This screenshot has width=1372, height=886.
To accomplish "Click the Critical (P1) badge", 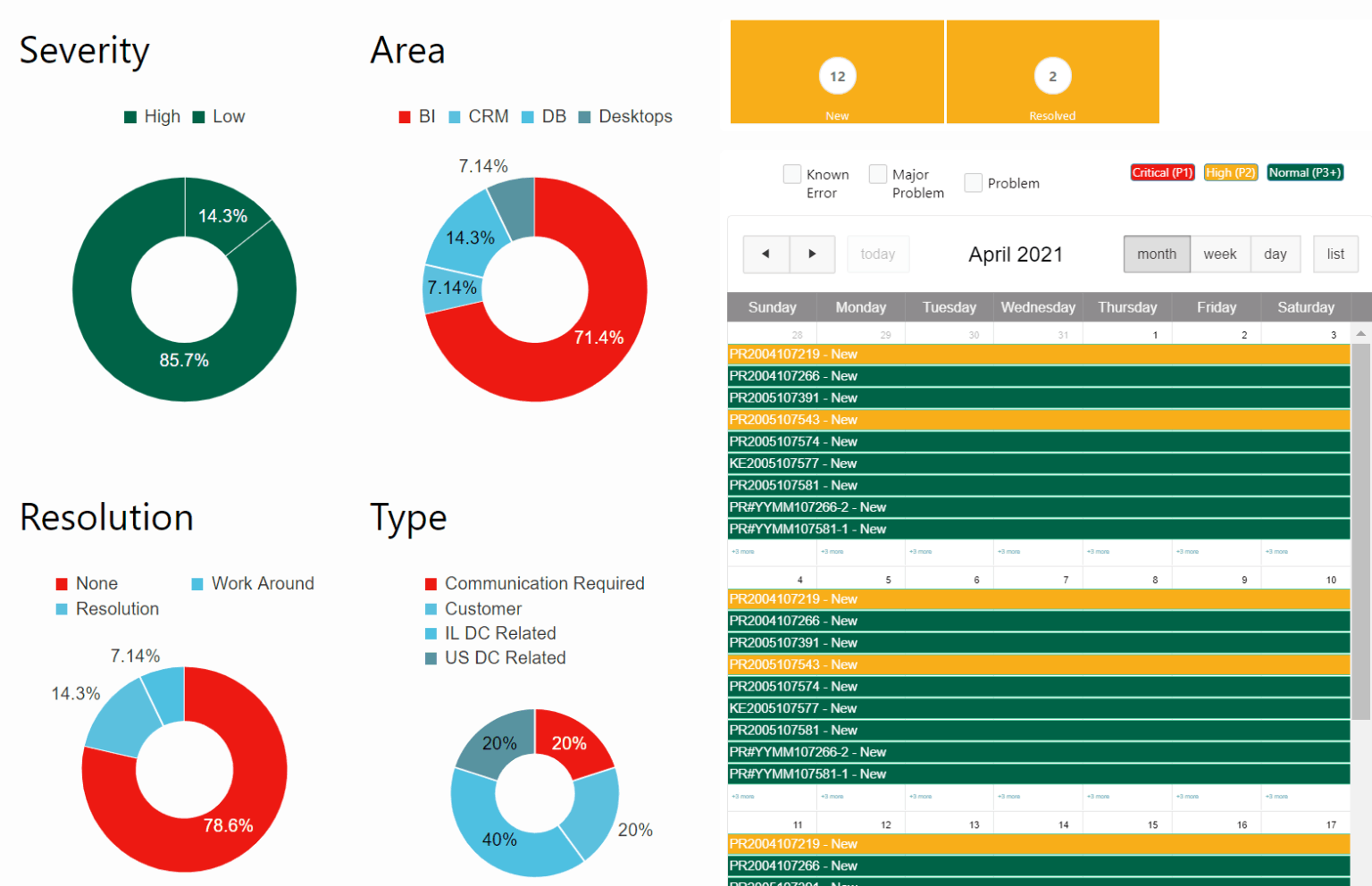I will pyautogui.click(x=1162, y=171).
